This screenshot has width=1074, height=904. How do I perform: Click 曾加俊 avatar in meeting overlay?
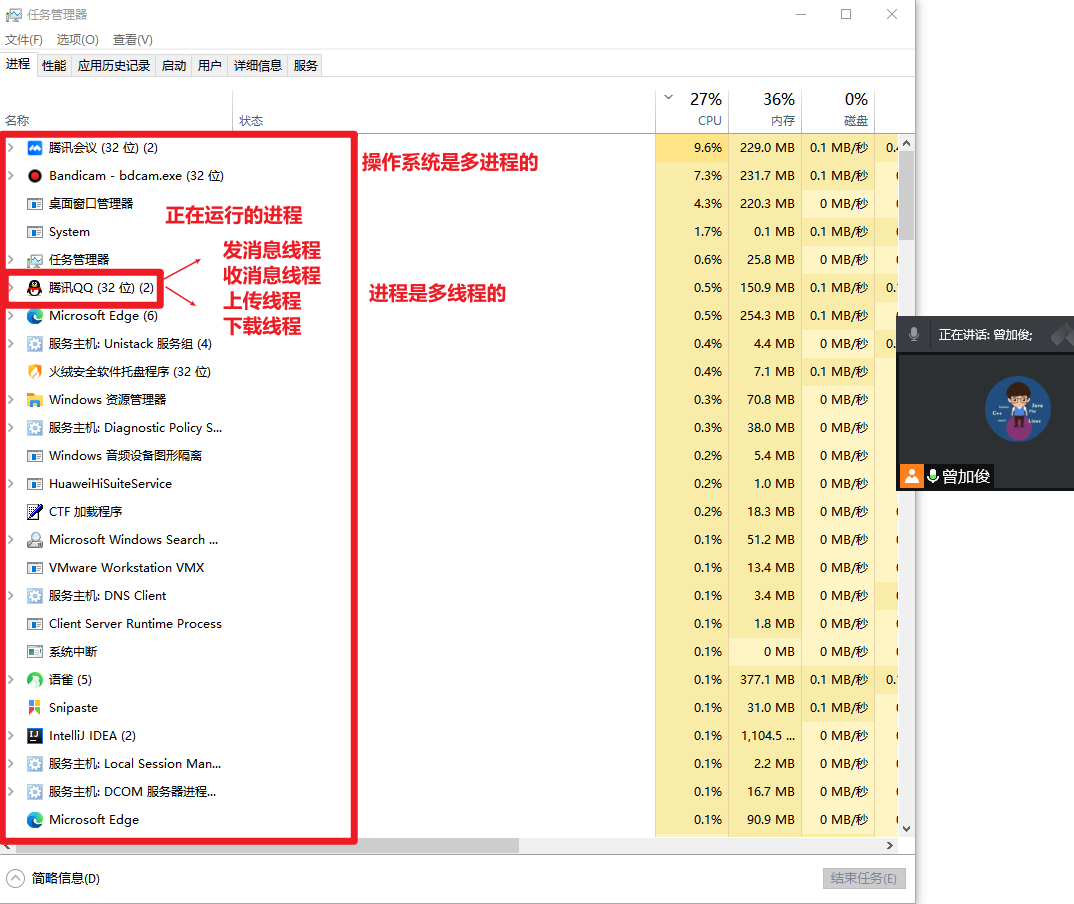(1018, 409)
